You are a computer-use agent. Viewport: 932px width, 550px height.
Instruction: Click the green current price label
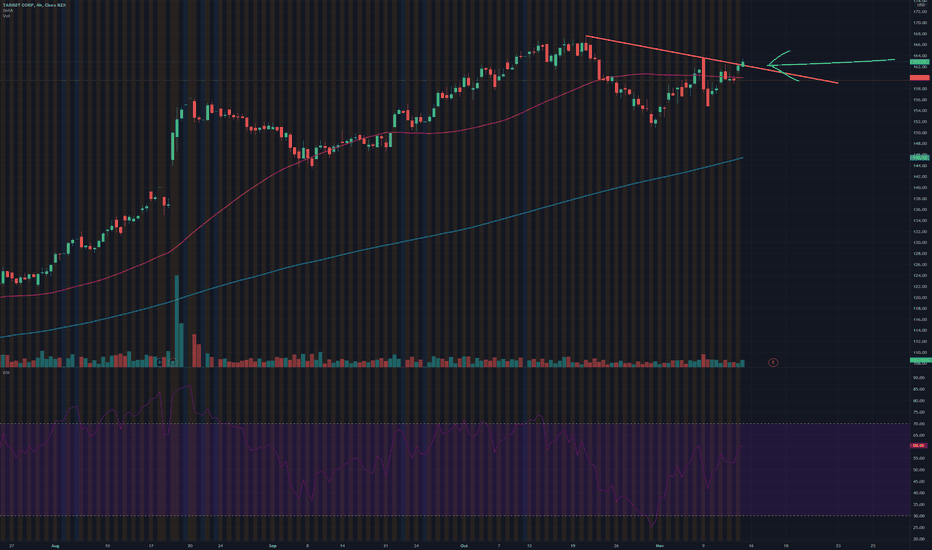pyautogui.click(x=920, y=62)
